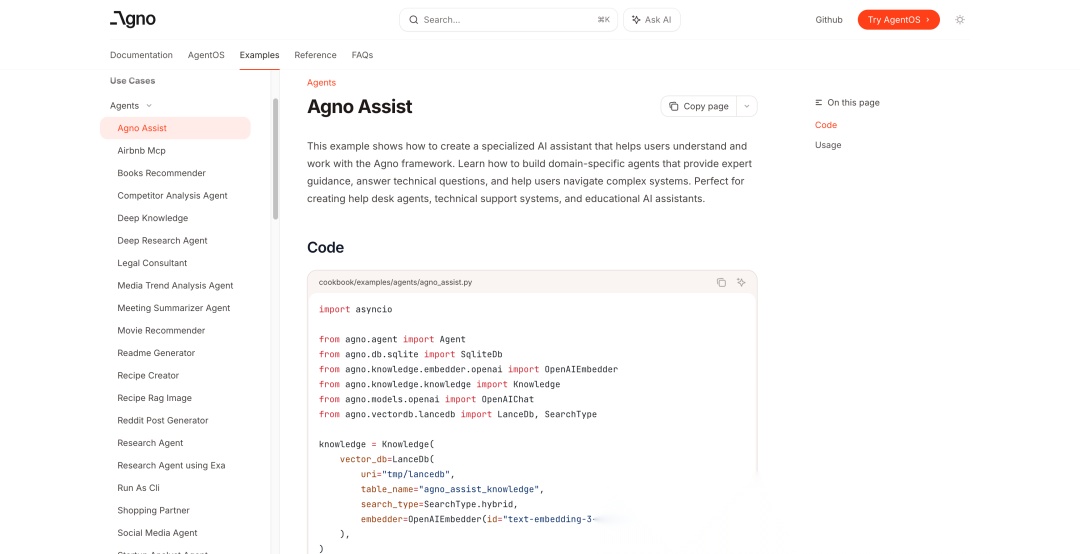Click the Search input field
1080x554 pixels.
coord(508,20)
